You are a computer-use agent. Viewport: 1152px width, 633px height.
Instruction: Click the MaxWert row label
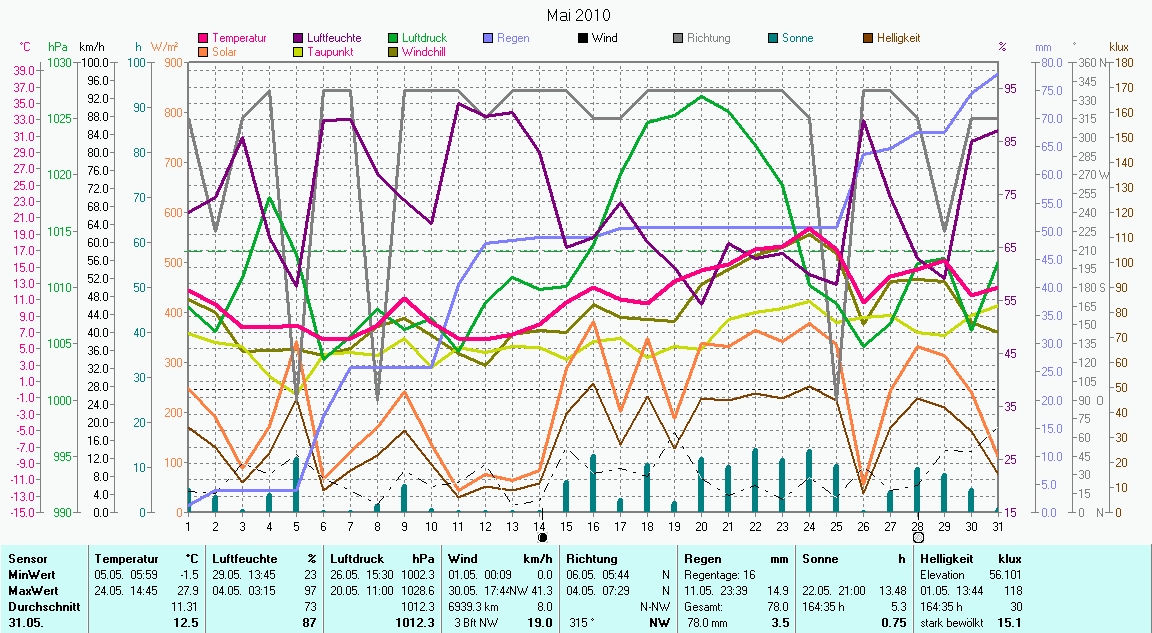(x=32, y=590)
